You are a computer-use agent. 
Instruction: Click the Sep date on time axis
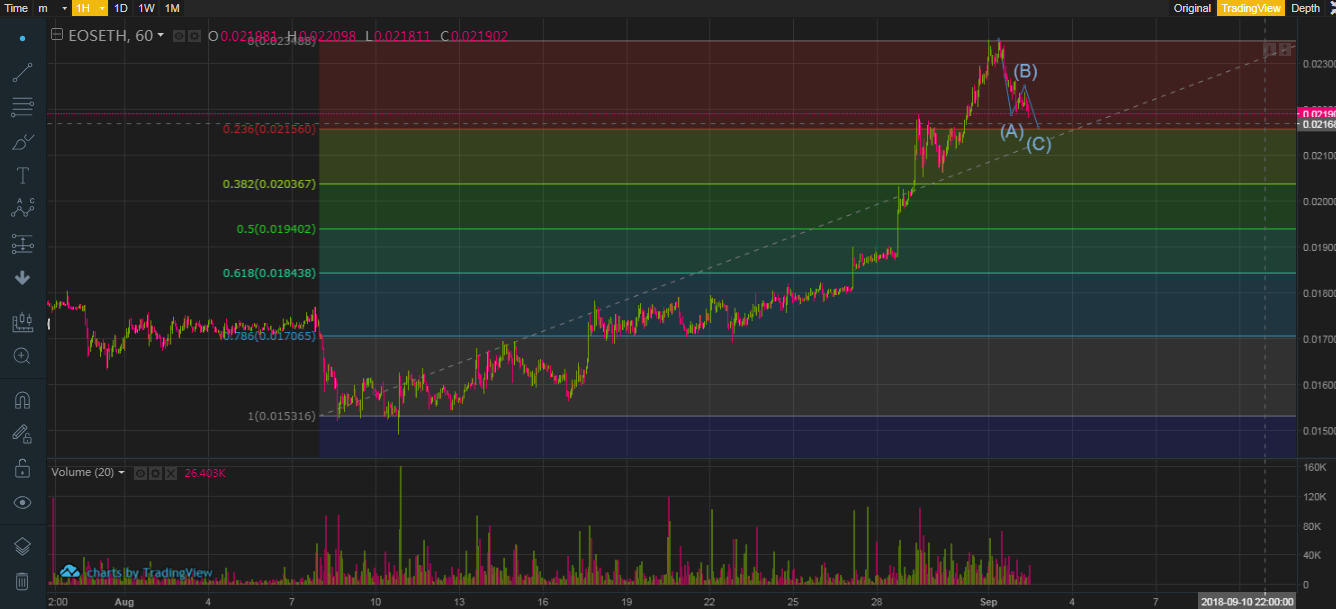click(988, 601)
